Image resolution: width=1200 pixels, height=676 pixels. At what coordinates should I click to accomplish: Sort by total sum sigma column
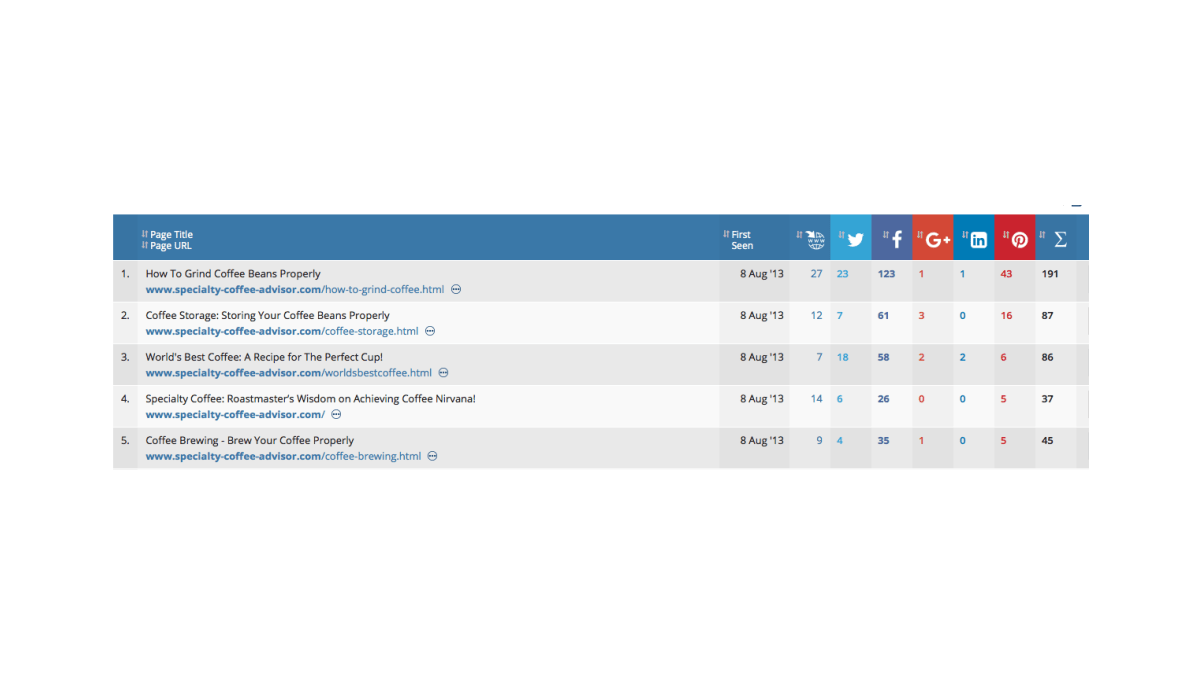1055,238
